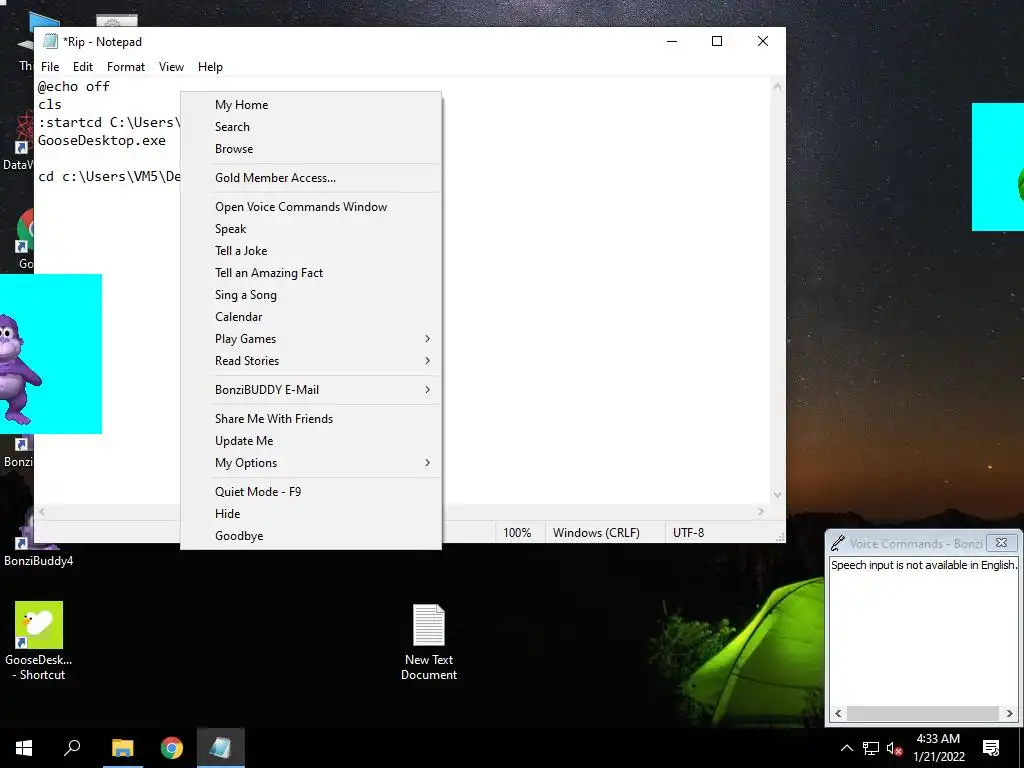
Task: Choose Goodbye to exit Bonzi
Action: click(311, 536)
